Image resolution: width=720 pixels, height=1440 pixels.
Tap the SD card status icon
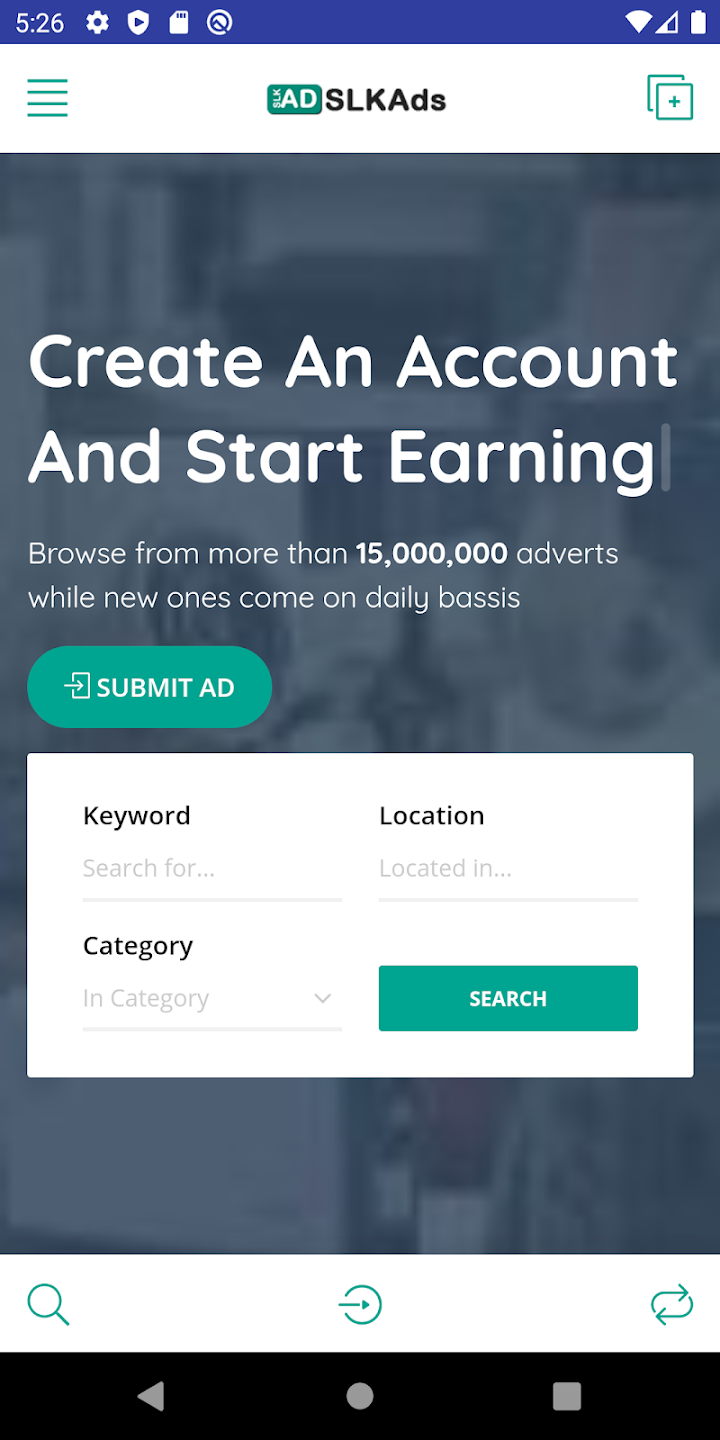[178, 22]
